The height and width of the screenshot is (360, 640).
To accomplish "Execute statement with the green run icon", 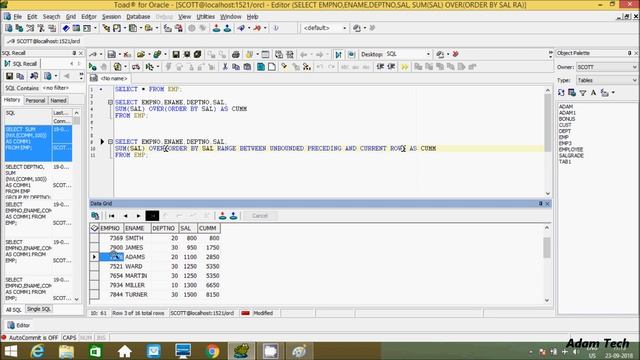I will pos(93,67).
